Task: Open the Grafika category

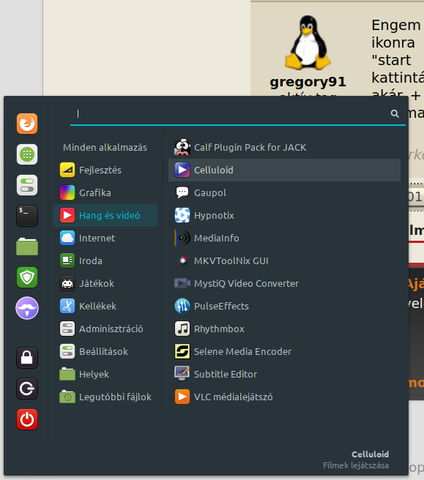Action: pos(105,193)
